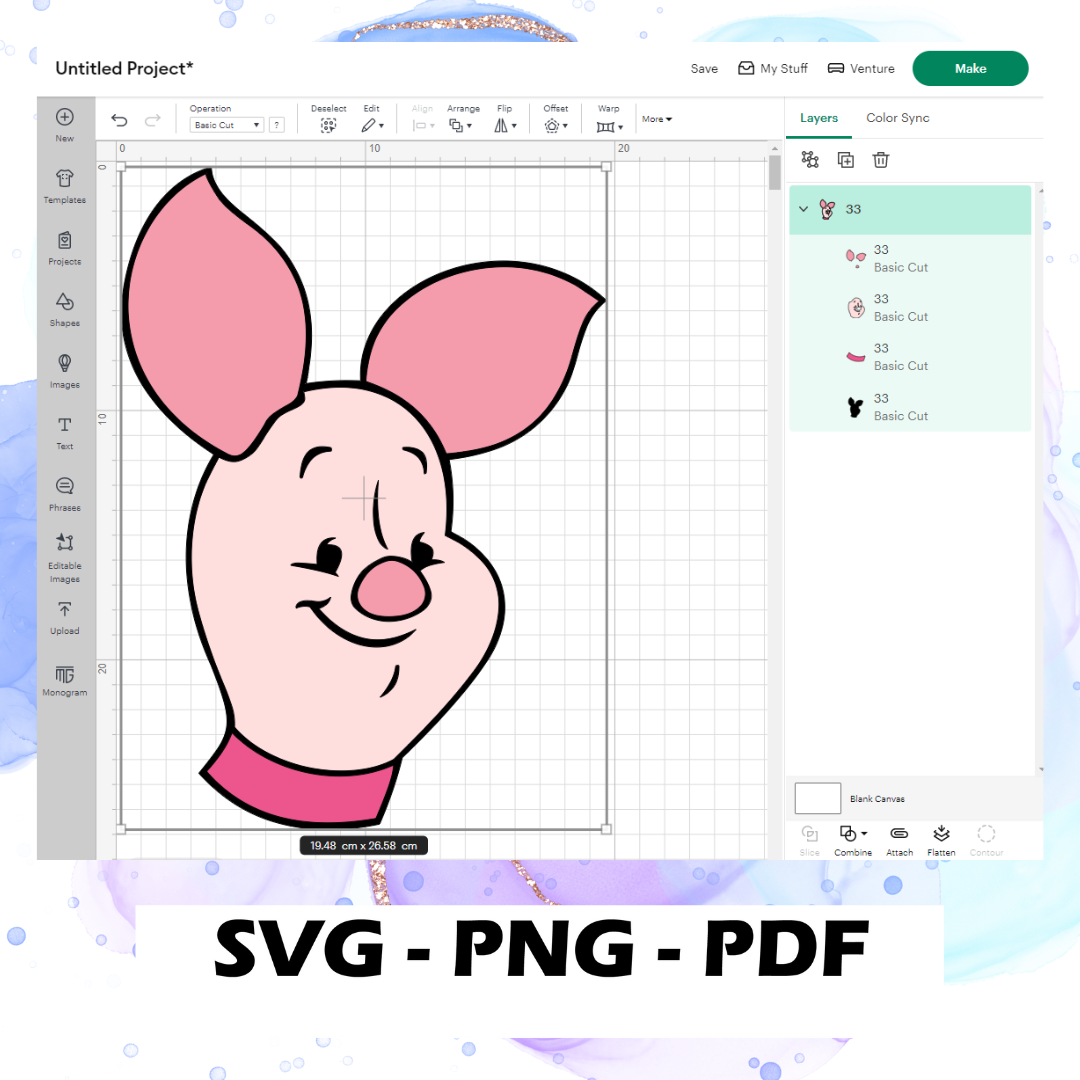Click the top-right selection handle
The width and height of the screenshot is (1080, 1080).
point(606,167)
